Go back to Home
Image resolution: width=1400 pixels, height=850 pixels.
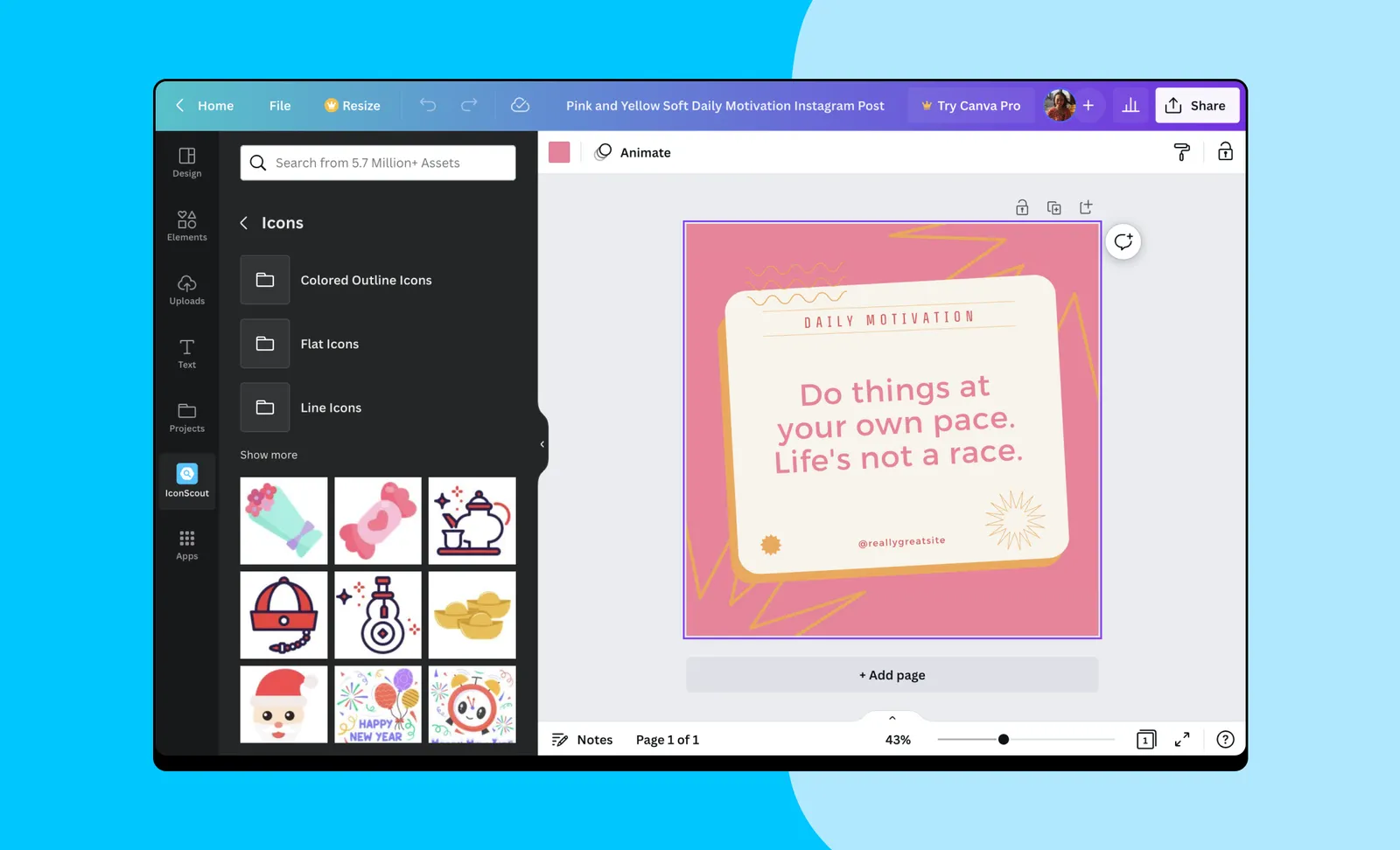point(205,105)
